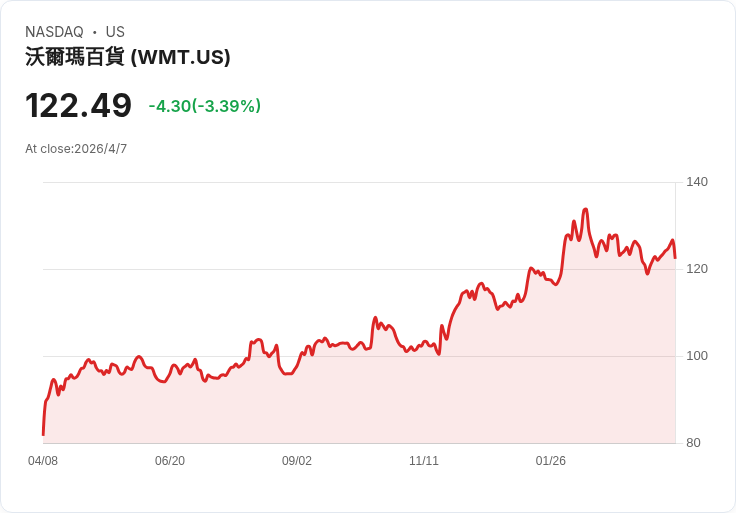
Task: Click the US market label
Action: click(115, 32)
